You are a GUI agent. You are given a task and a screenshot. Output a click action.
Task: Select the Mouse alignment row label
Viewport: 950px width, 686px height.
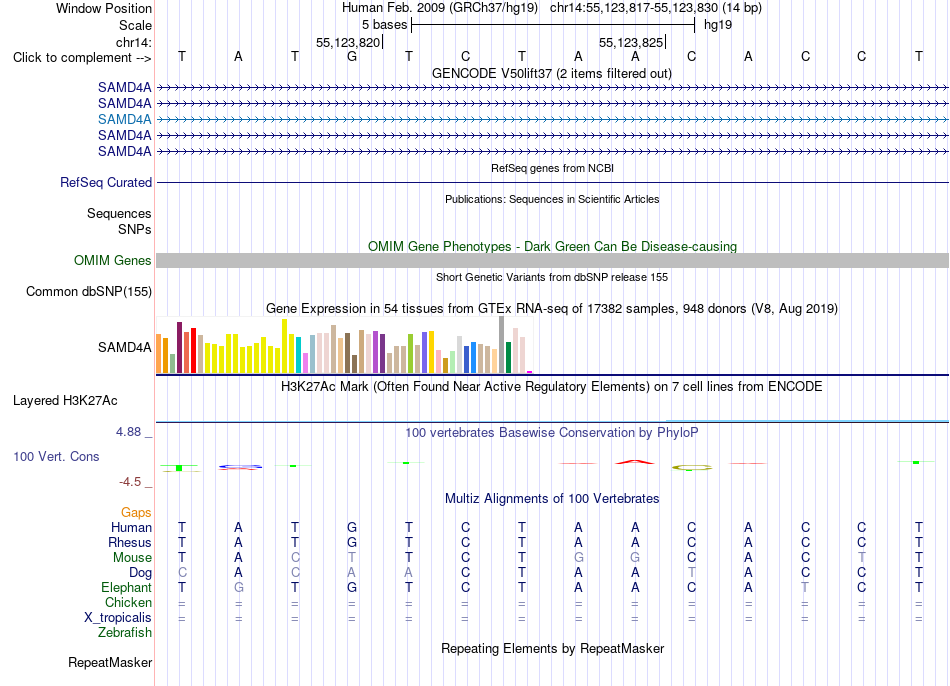132,558
